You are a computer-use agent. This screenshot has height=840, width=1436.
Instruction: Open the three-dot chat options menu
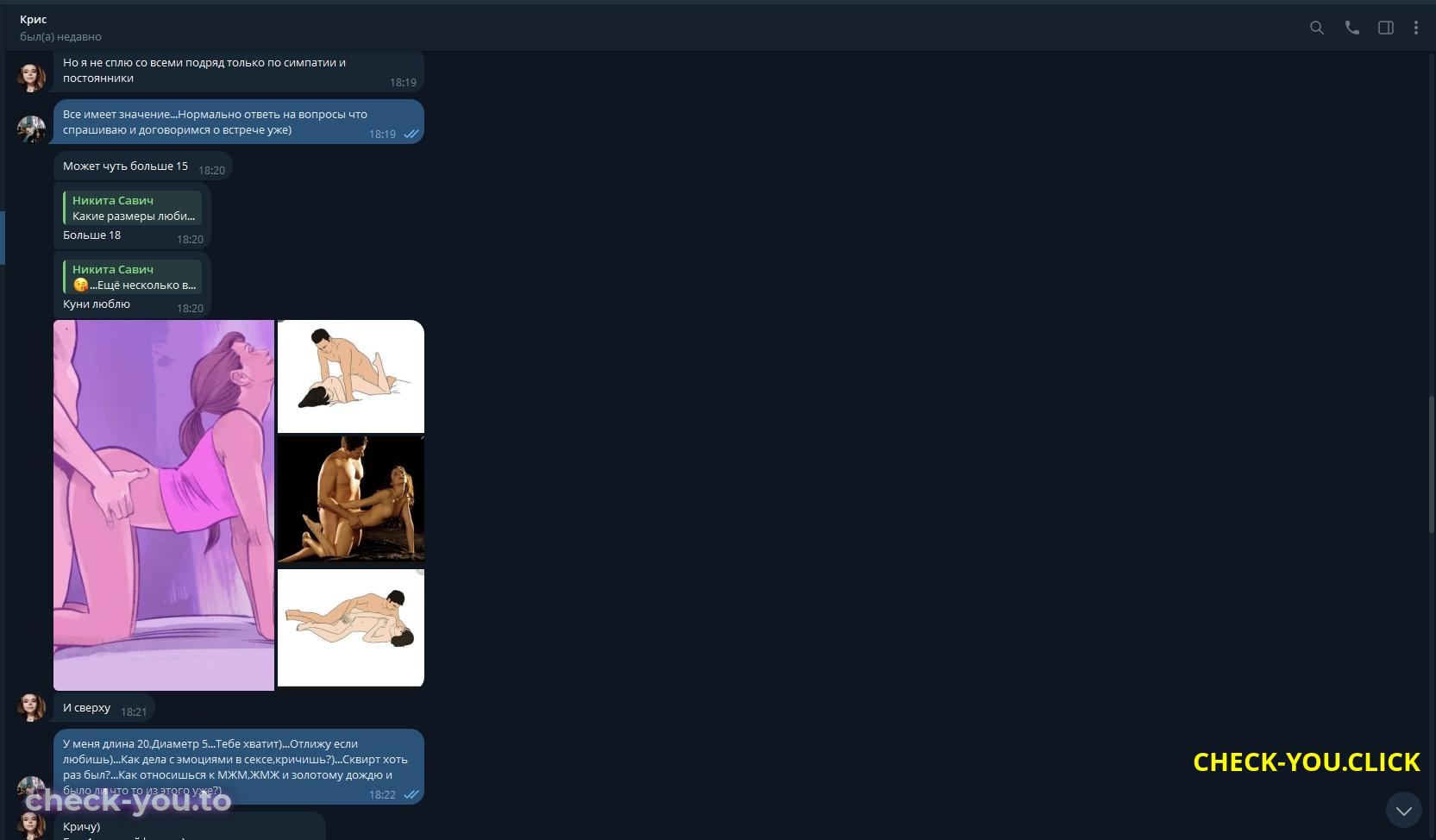click(x=1415, y=28)
